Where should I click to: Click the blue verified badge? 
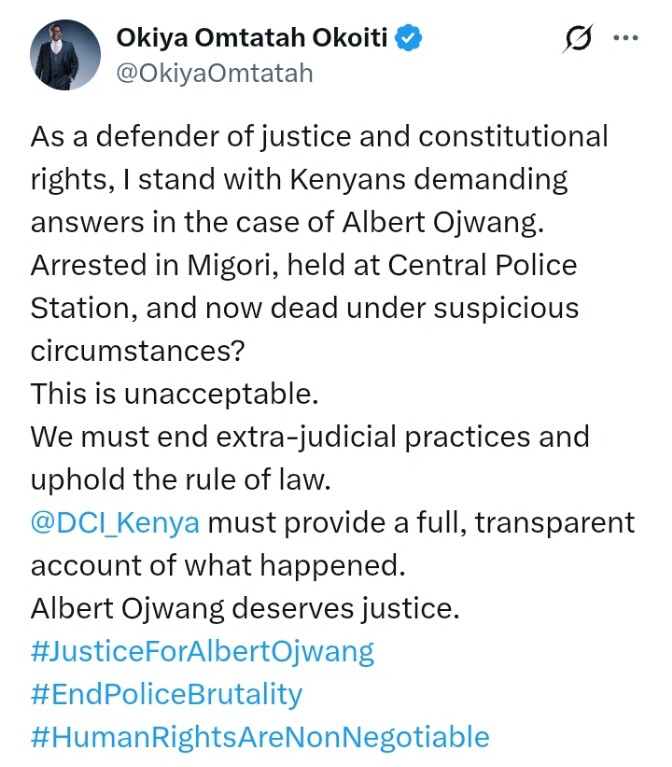pos(410,39)
